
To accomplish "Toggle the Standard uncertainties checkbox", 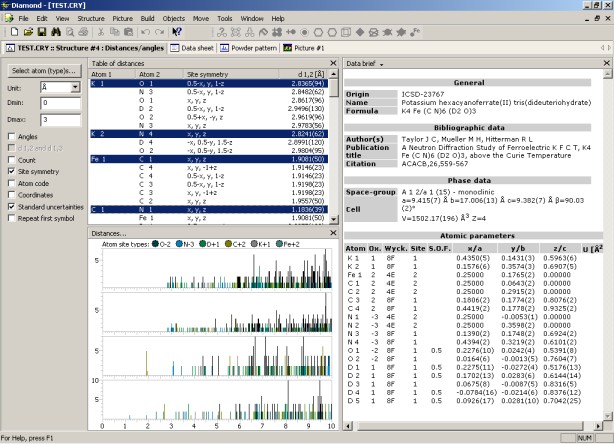I will point(10,206).
